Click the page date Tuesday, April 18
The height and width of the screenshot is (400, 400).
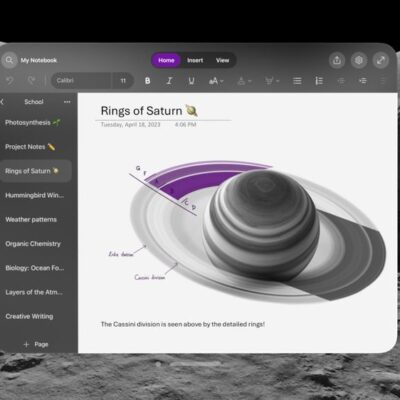(130, 125)
